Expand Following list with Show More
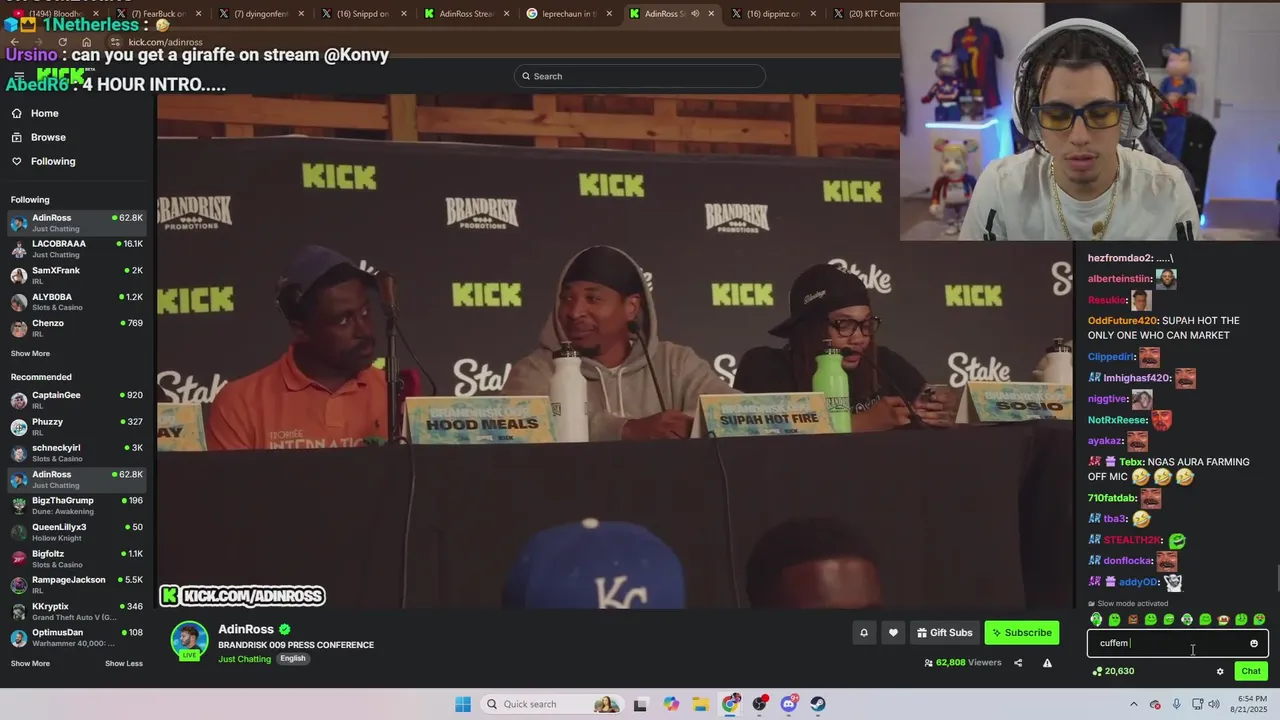The image size is (1280, 720). (30, 353)
